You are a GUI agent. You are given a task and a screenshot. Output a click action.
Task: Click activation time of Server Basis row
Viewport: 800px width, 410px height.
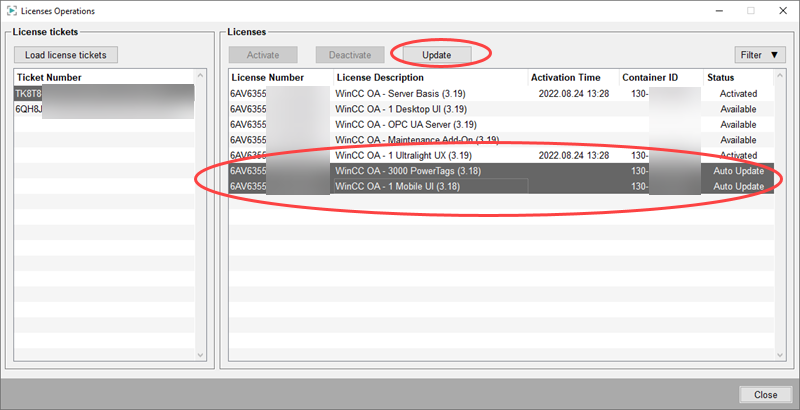(574, 94)
